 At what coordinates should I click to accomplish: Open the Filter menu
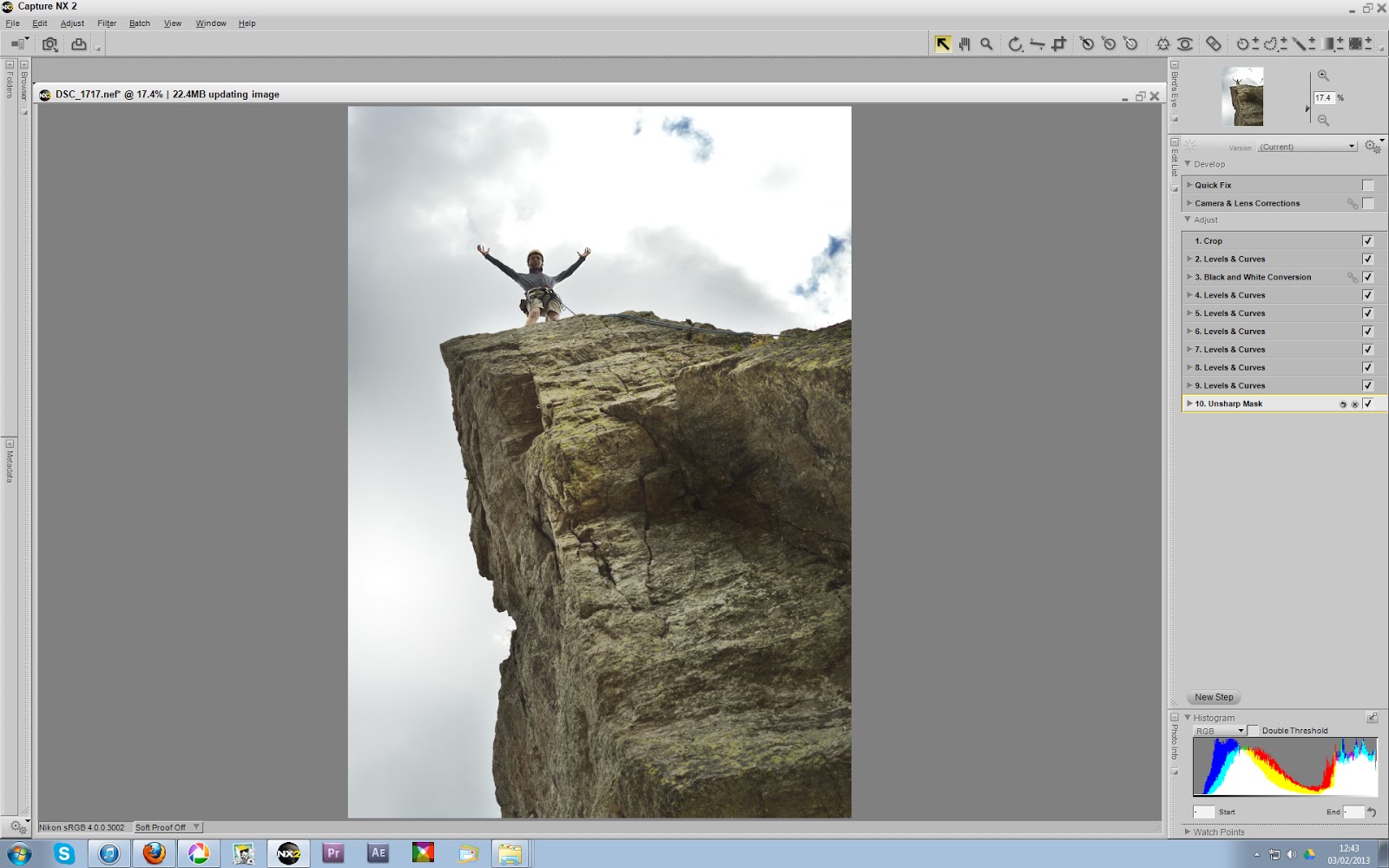[x=106, y=23]
